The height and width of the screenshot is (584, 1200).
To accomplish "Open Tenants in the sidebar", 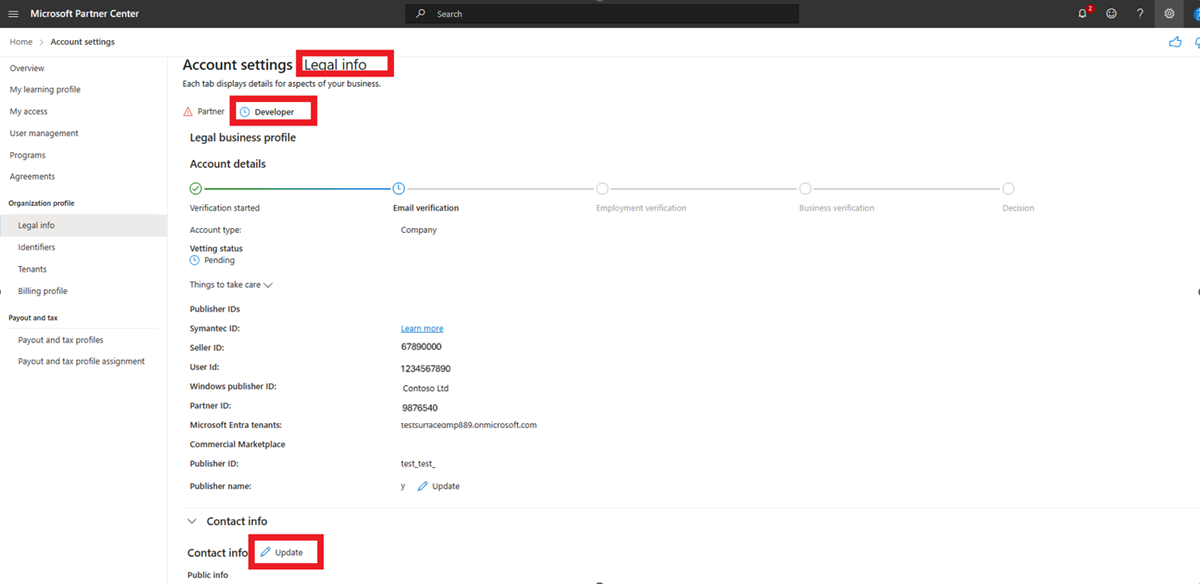I will (x=32, y=269).
